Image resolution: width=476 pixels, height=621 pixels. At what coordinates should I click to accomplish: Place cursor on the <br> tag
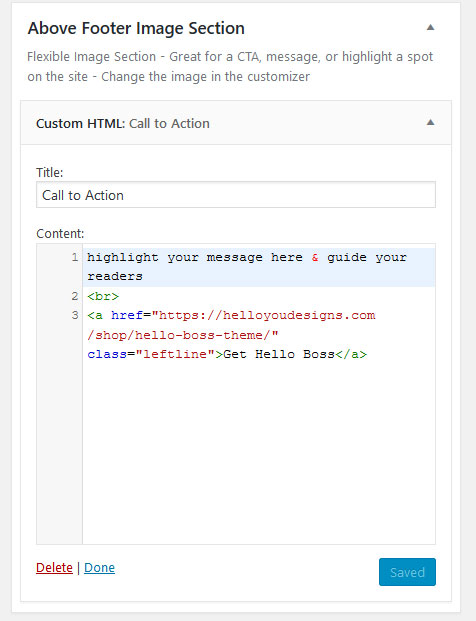[103, 296]
